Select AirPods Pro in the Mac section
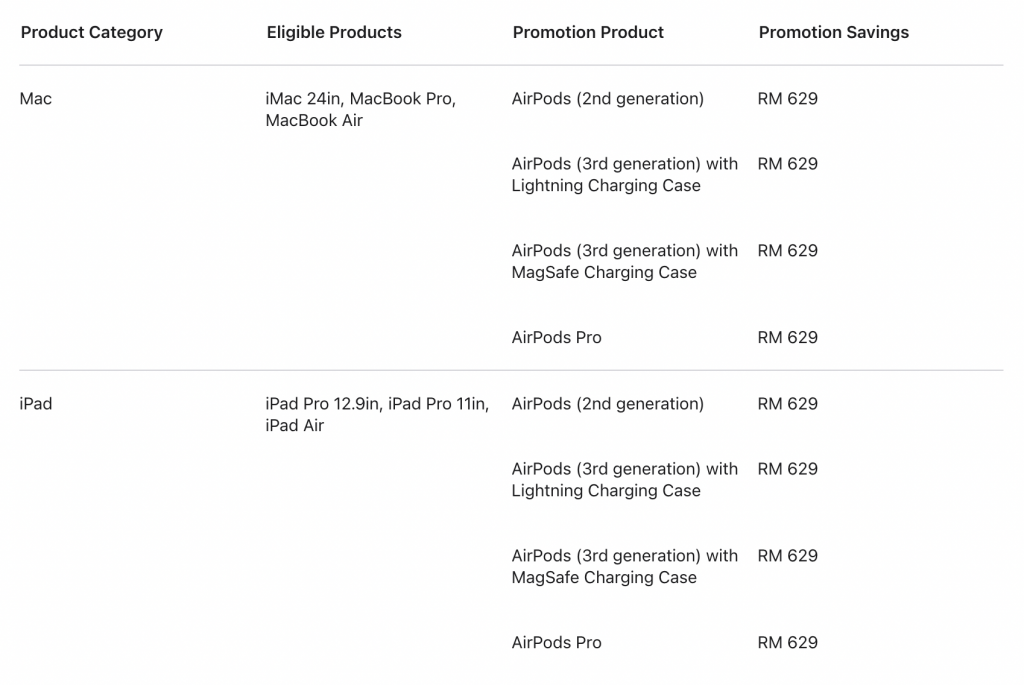Screen dimensions: 1024x685 click(556, 338)
